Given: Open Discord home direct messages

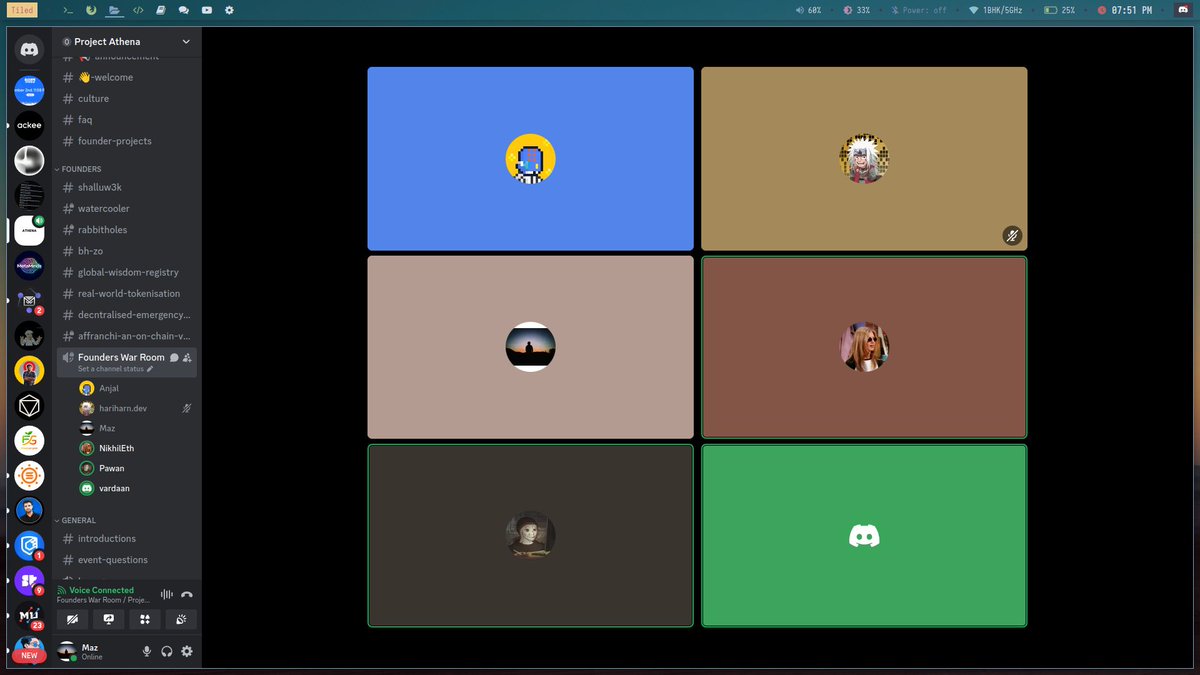Looking at the screenshot, I should tap(29, 49).
